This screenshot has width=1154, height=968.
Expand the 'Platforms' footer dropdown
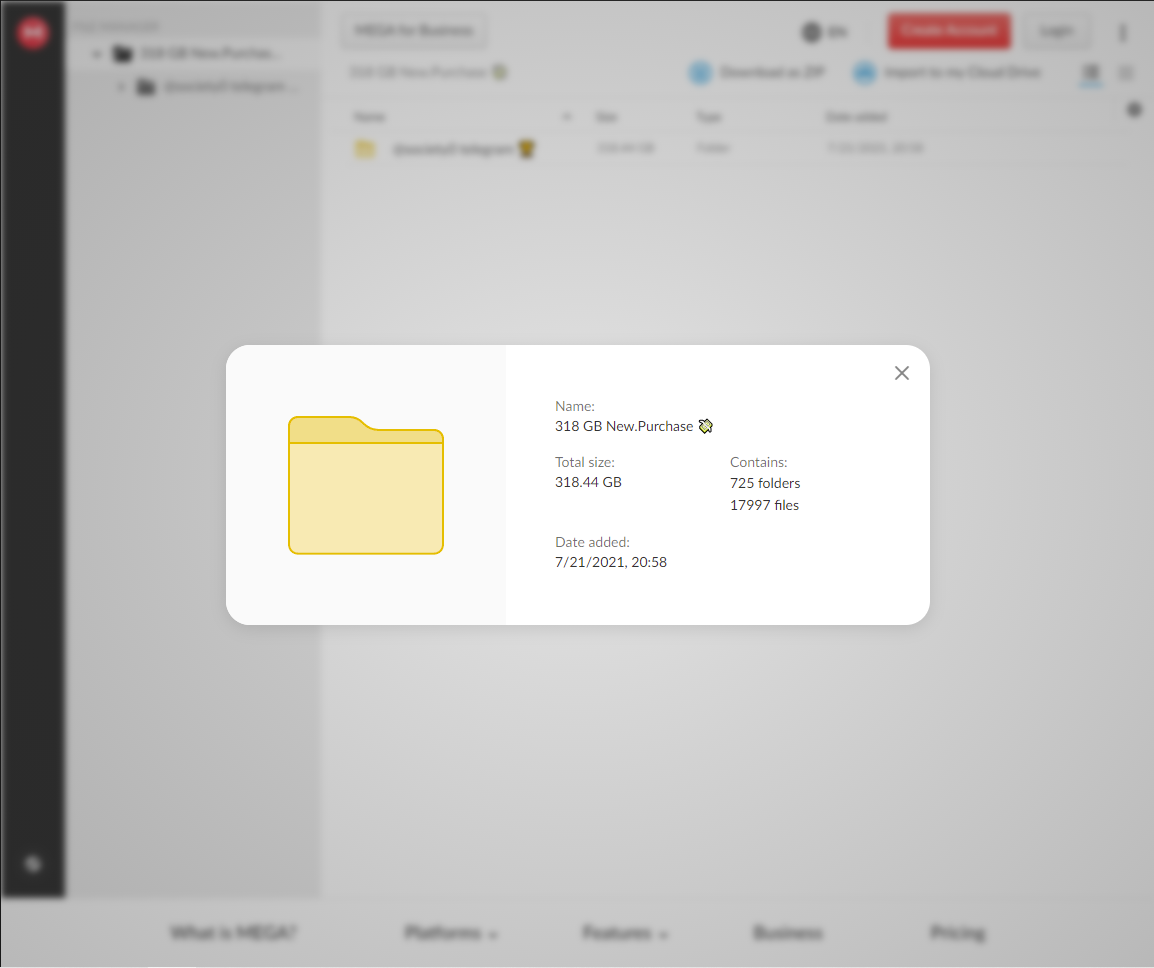[450, 933]
